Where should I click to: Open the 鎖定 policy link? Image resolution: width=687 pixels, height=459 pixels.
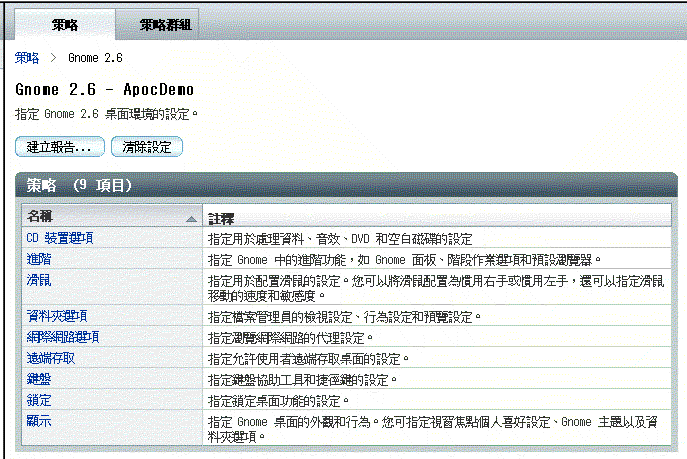pos(39,400)
